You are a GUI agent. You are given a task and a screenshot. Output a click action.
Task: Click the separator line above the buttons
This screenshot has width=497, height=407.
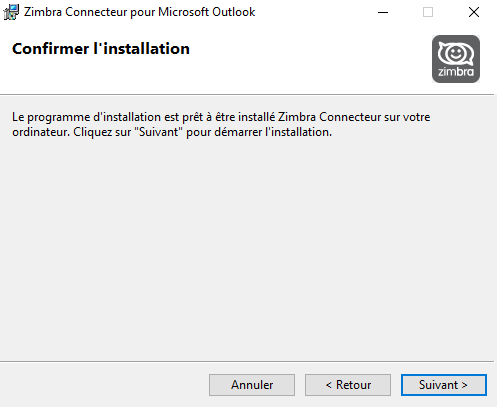(247, 361)
